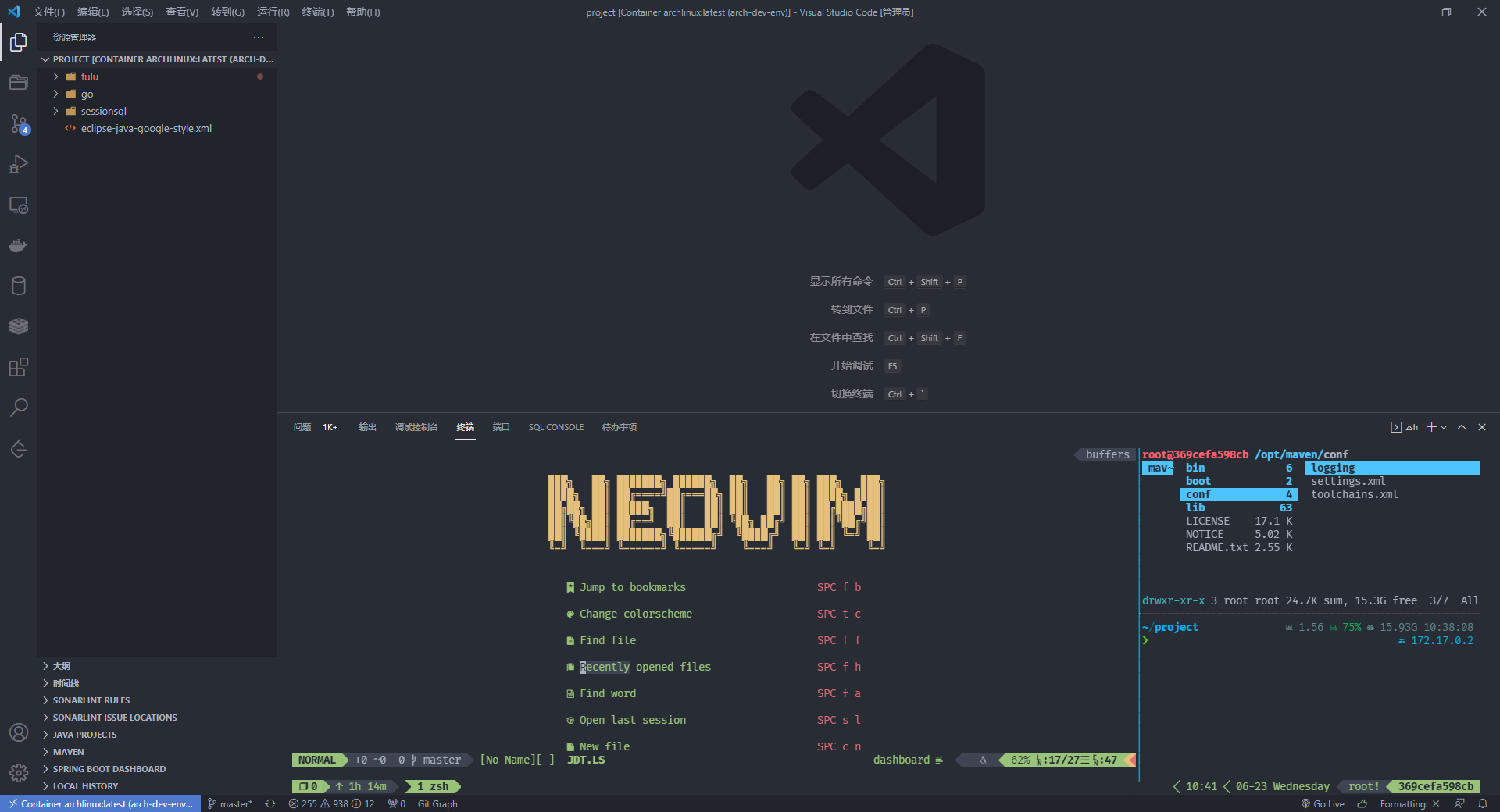The width and height of the screenshot is (1500, 812).
Task: Click the Go Live broadcast button
Action: tap(1323, 803)
